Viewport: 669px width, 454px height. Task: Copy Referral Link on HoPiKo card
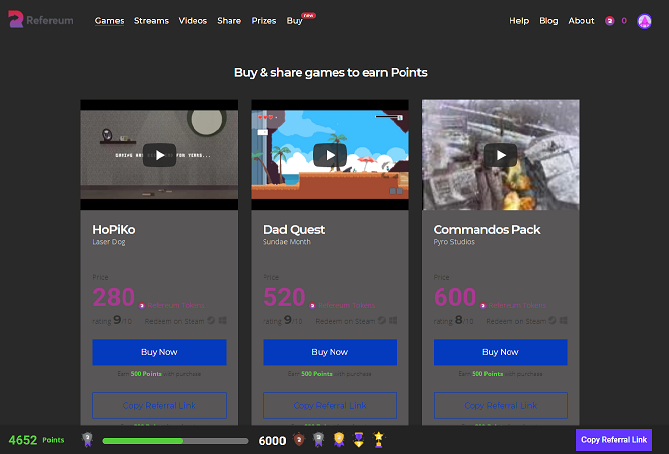point(159,405)
